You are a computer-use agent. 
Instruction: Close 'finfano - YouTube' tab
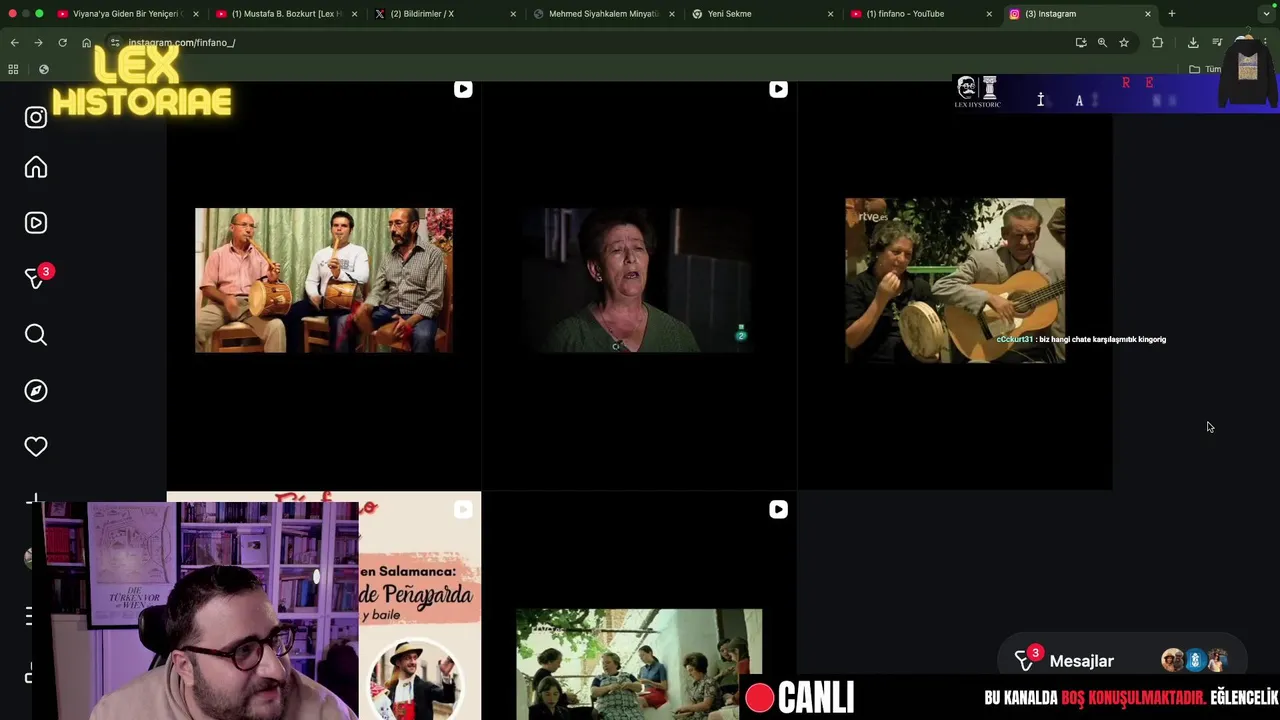989,14
